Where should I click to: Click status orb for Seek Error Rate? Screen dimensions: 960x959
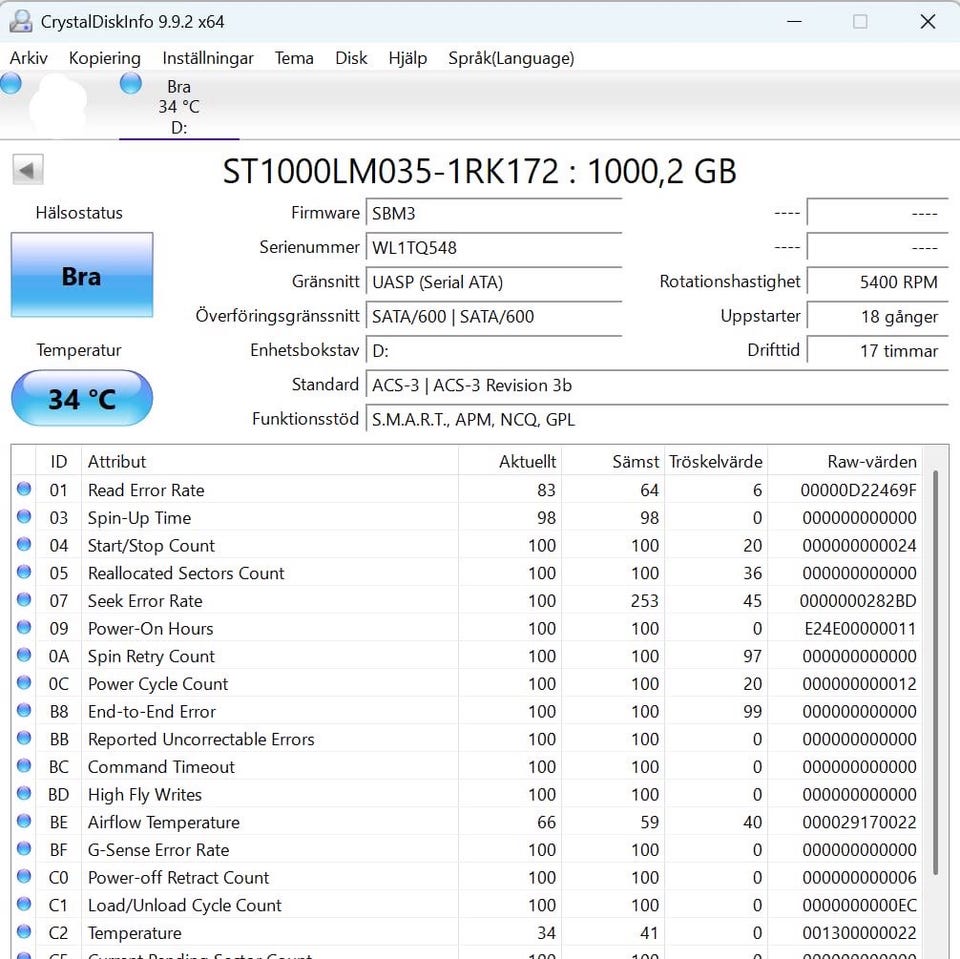tap(24, 600)
